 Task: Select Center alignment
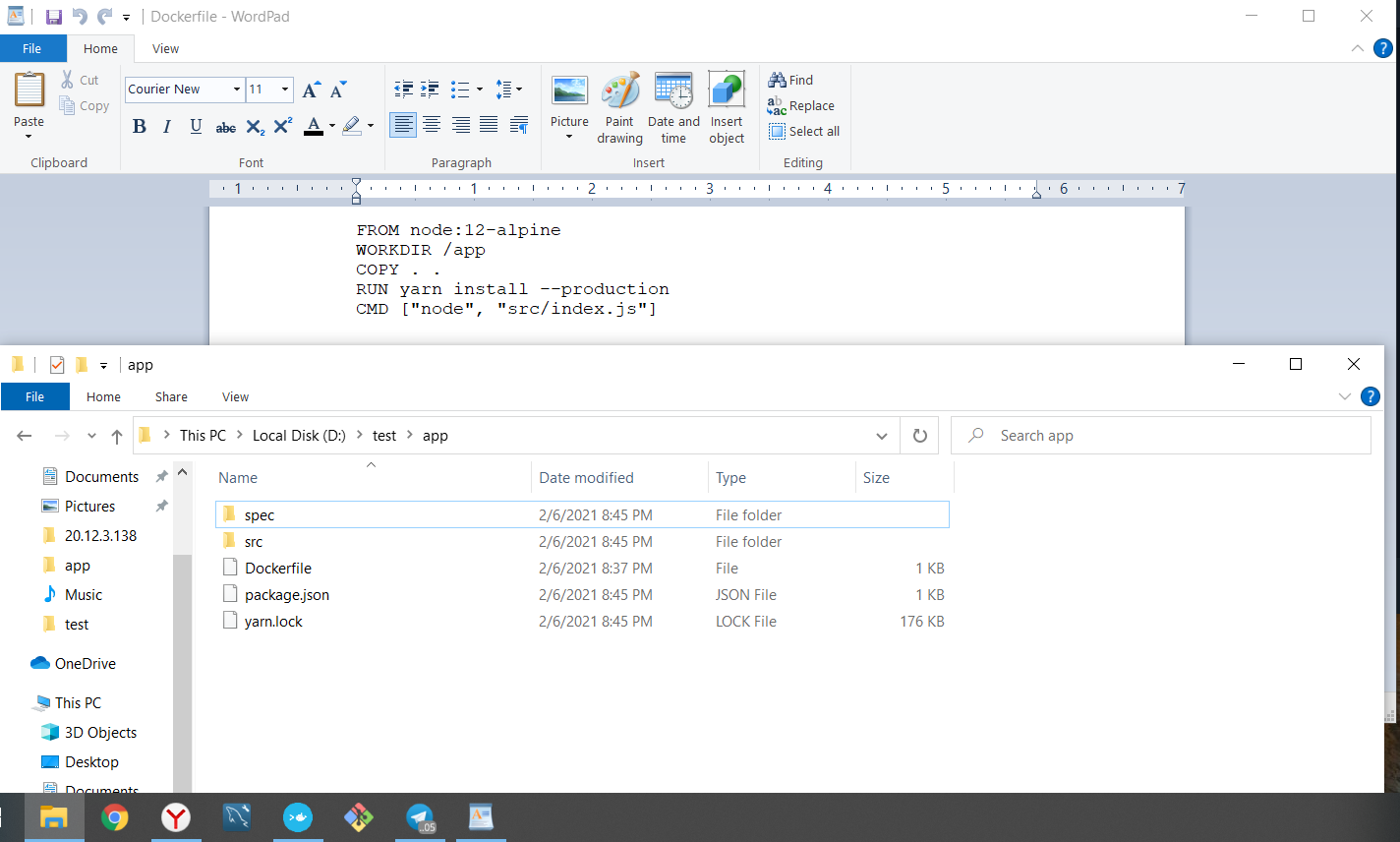click(432, 125)
